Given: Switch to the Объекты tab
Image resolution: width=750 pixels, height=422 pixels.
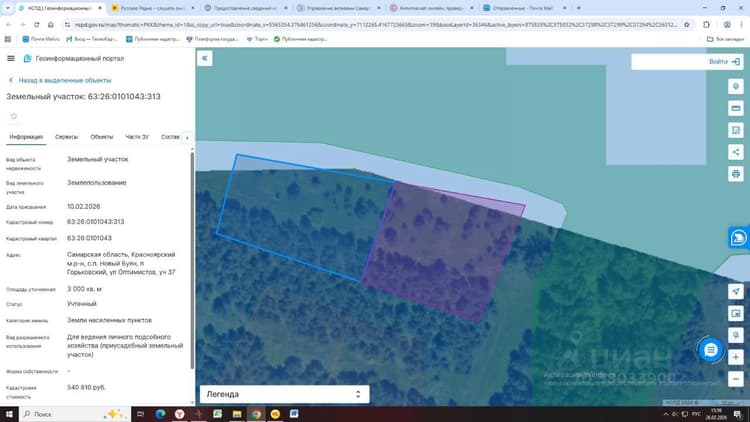Looking at the screenshot, I should (x=101, y=137).
